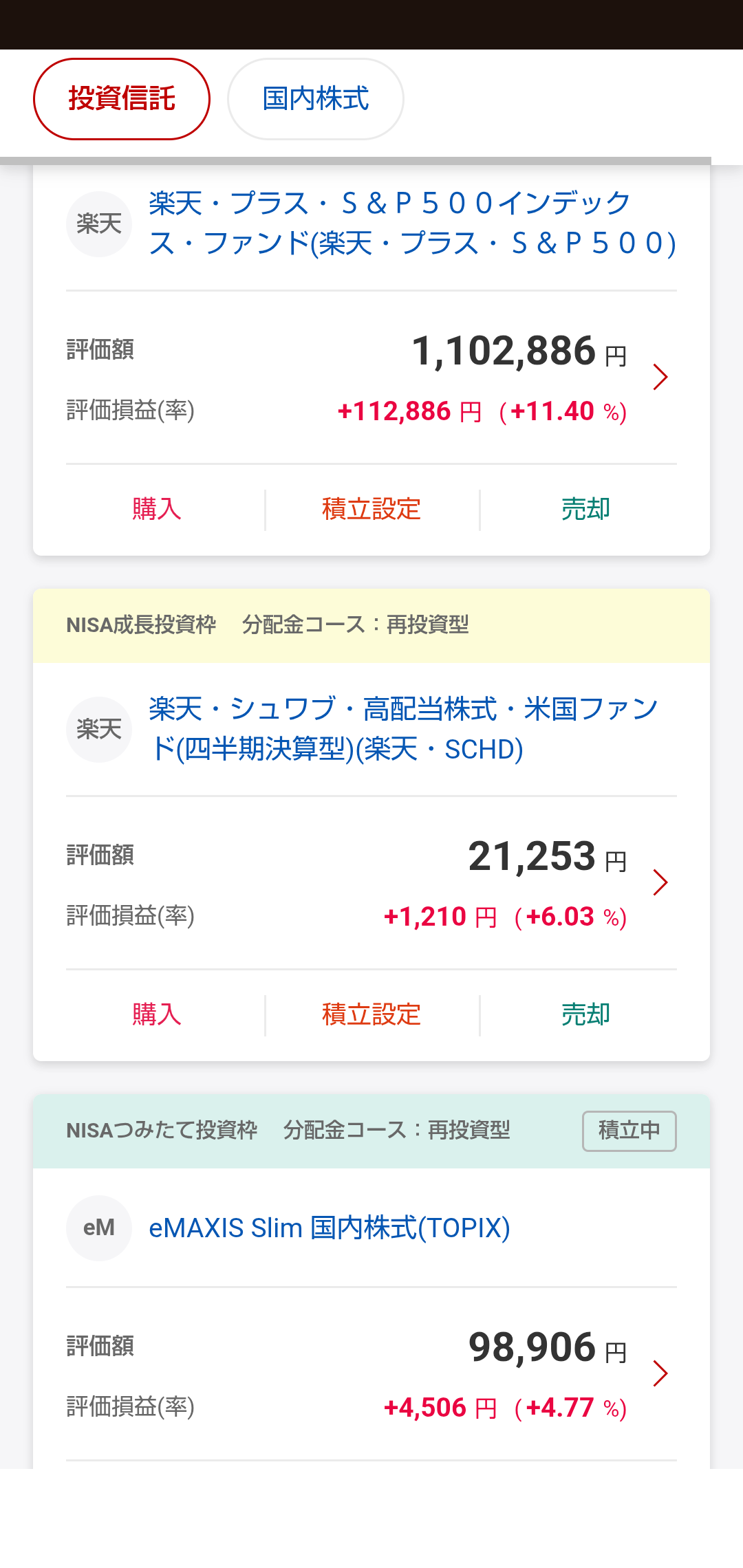Open the 楽天・プラス・S&P500 fund name link
The height and width of the screenshot is (1568, 743).
(x=413, y=224)
